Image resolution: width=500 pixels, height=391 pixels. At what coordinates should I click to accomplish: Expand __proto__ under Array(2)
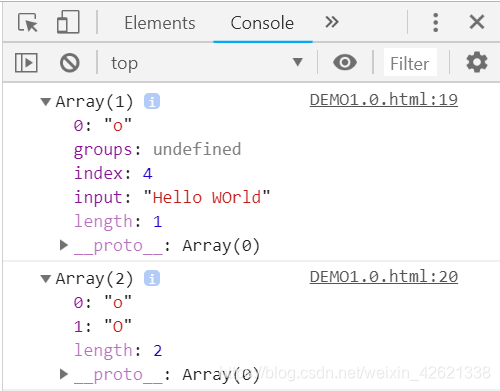point(64,374)
